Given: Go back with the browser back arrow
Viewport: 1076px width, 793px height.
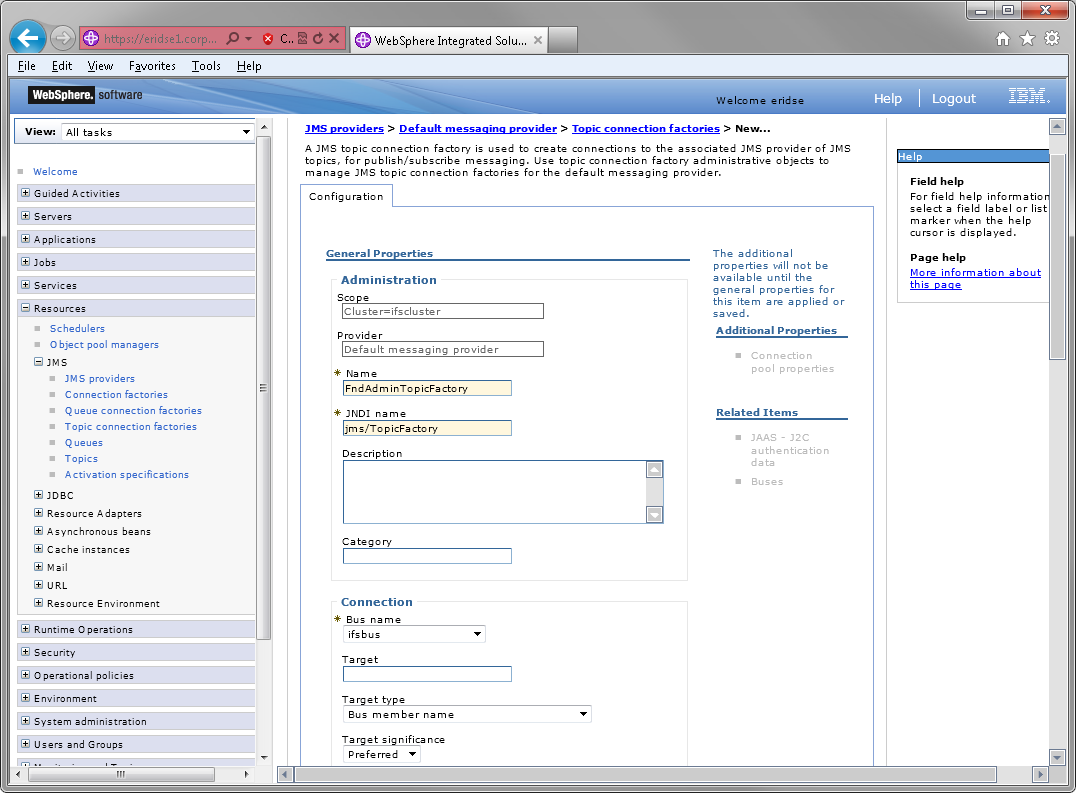Looking at the screenshot, I should (27, 38).
